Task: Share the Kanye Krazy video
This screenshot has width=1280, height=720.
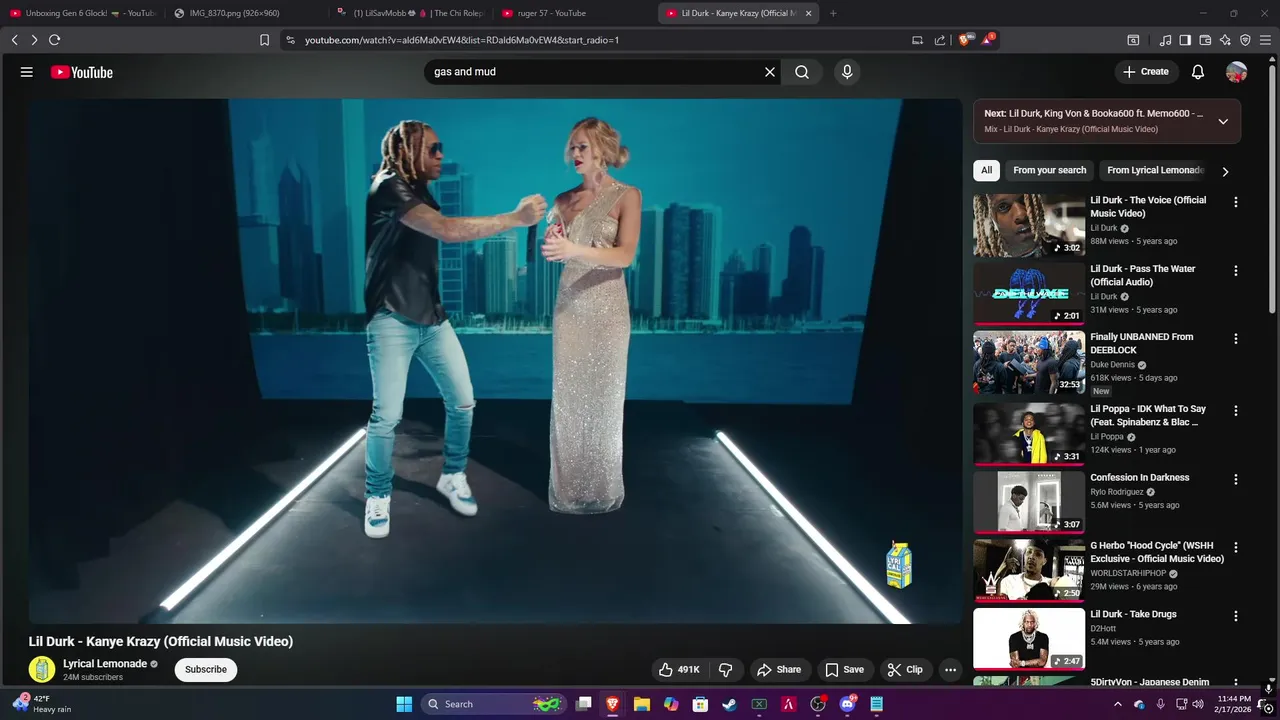Action: 779,670
